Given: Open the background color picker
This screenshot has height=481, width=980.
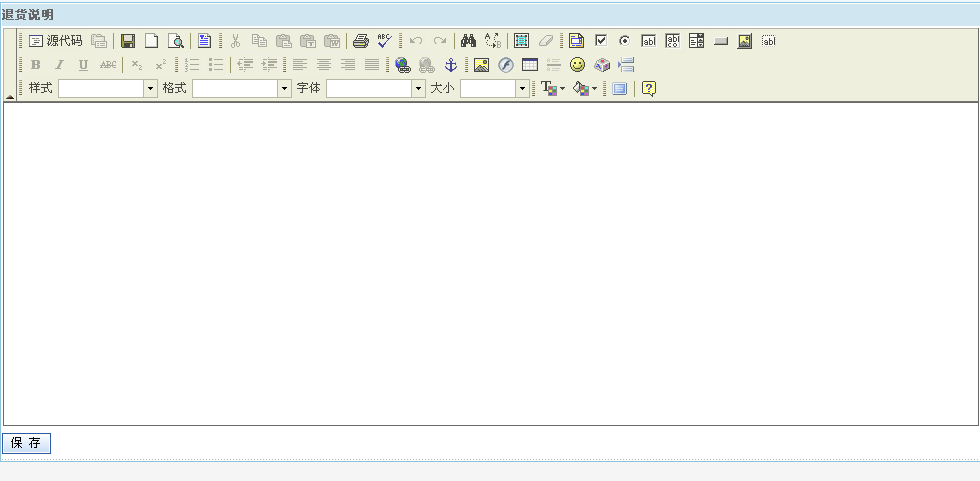Looking at the screenshot, I should [x=585, y=89].
